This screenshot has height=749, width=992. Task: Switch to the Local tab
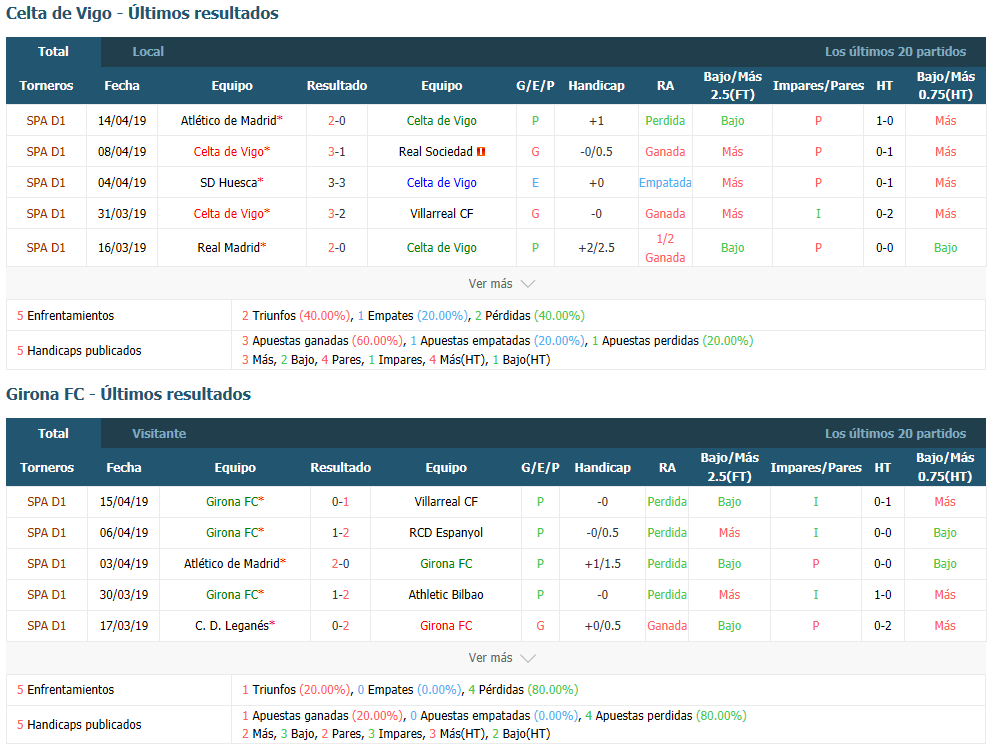tap(148, 52)
